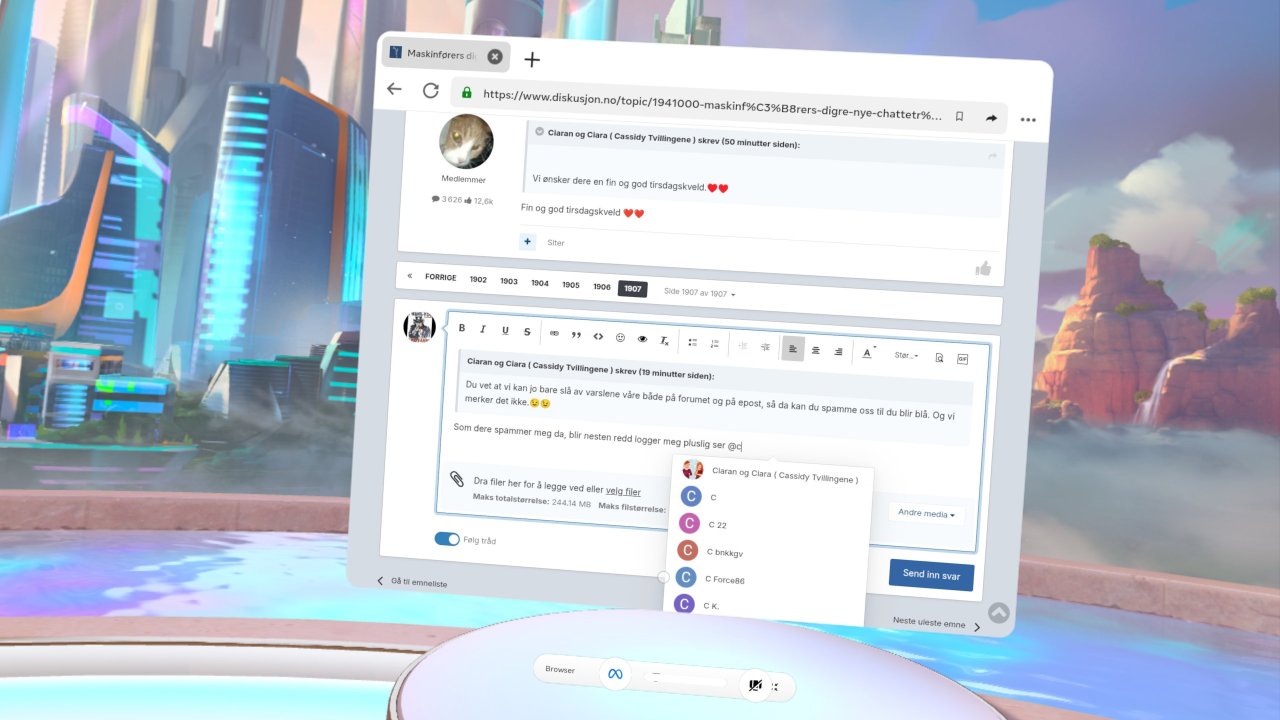Insert a GIF with the GIF icon
This screenshot has height=720, width=1280.
[963, 359]
